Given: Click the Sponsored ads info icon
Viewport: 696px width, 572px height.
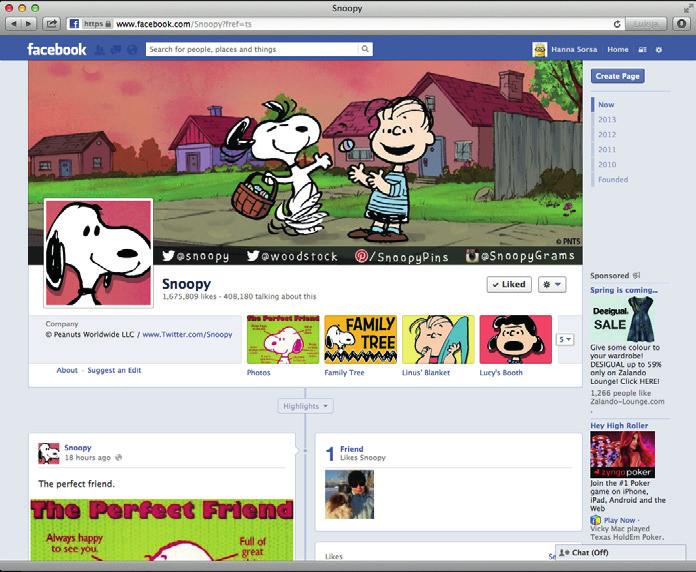Looking at the screenshot, I should (x=636, y=275).
